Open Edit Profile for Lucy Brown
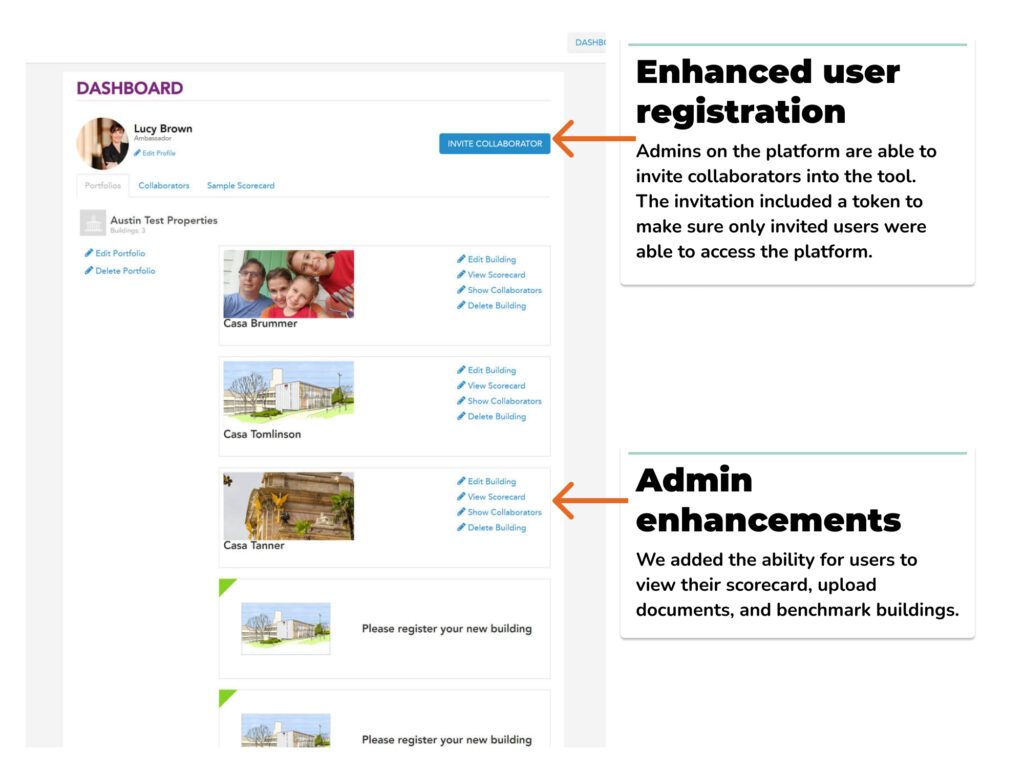1024x773 pixels. (x=160, y=153)
